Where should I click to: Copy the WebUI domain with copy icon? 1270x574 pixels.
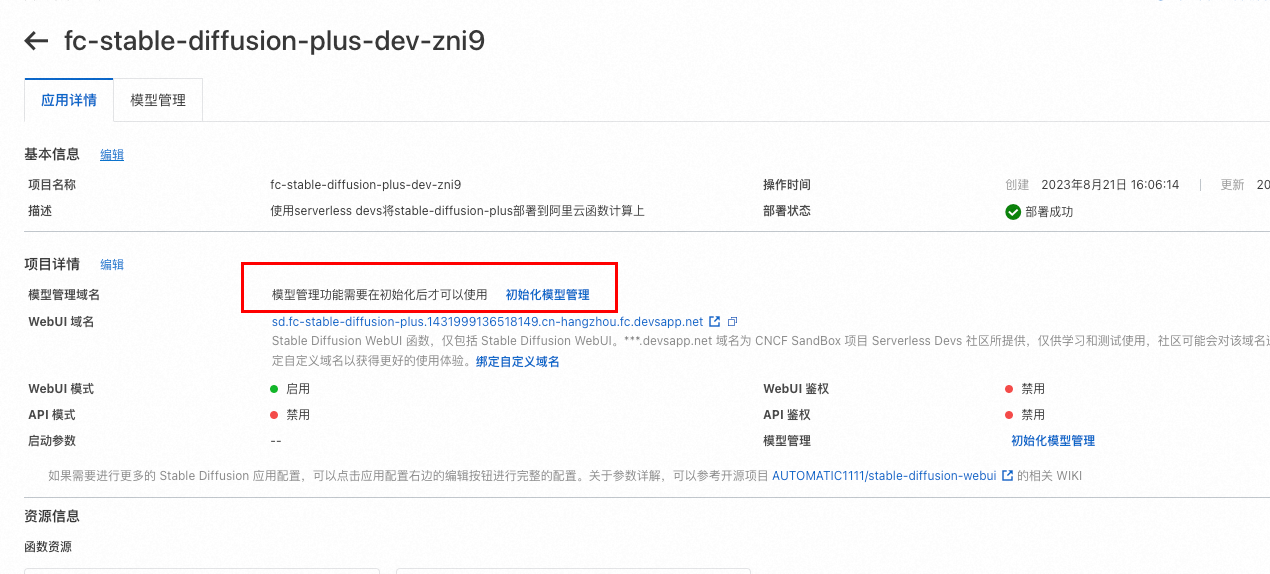733,322
